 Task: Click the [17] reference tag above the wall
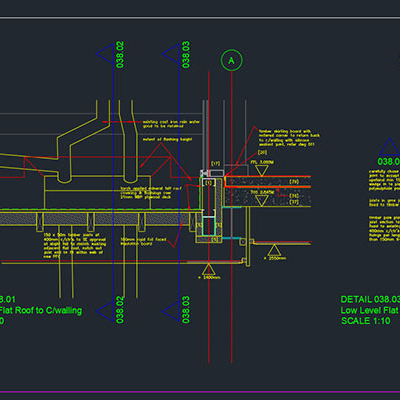tap(216, 163)
